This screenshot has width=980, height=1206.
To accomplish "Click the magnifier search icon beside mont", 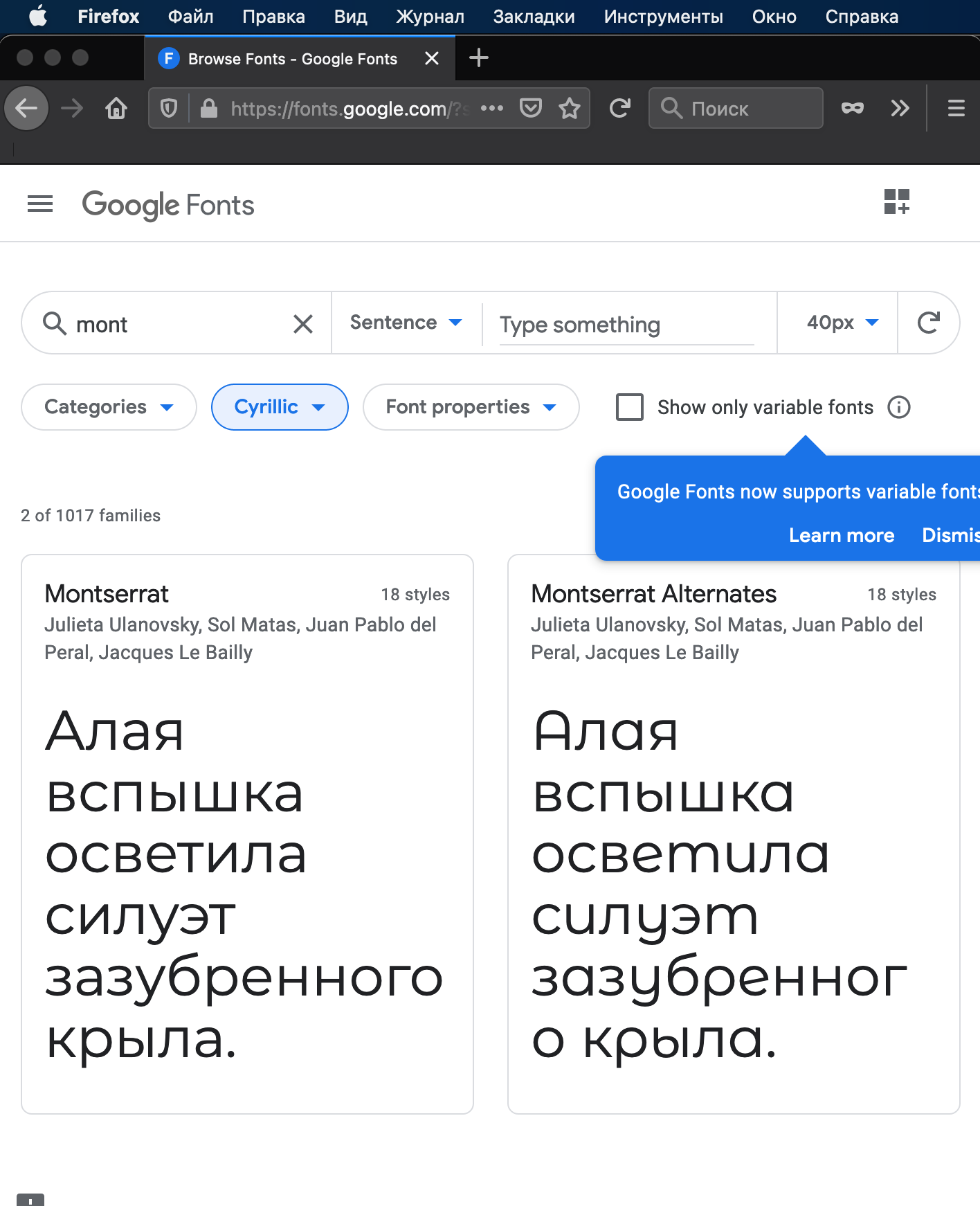I will (x=55, y=323).
